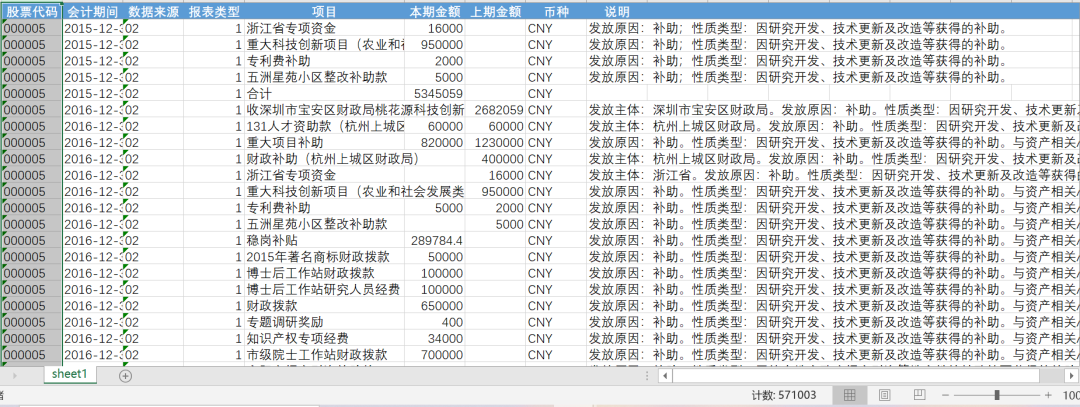Click the tab bar split handle dots
This screenshot has height=407, width=1080.
coord(647,376)
